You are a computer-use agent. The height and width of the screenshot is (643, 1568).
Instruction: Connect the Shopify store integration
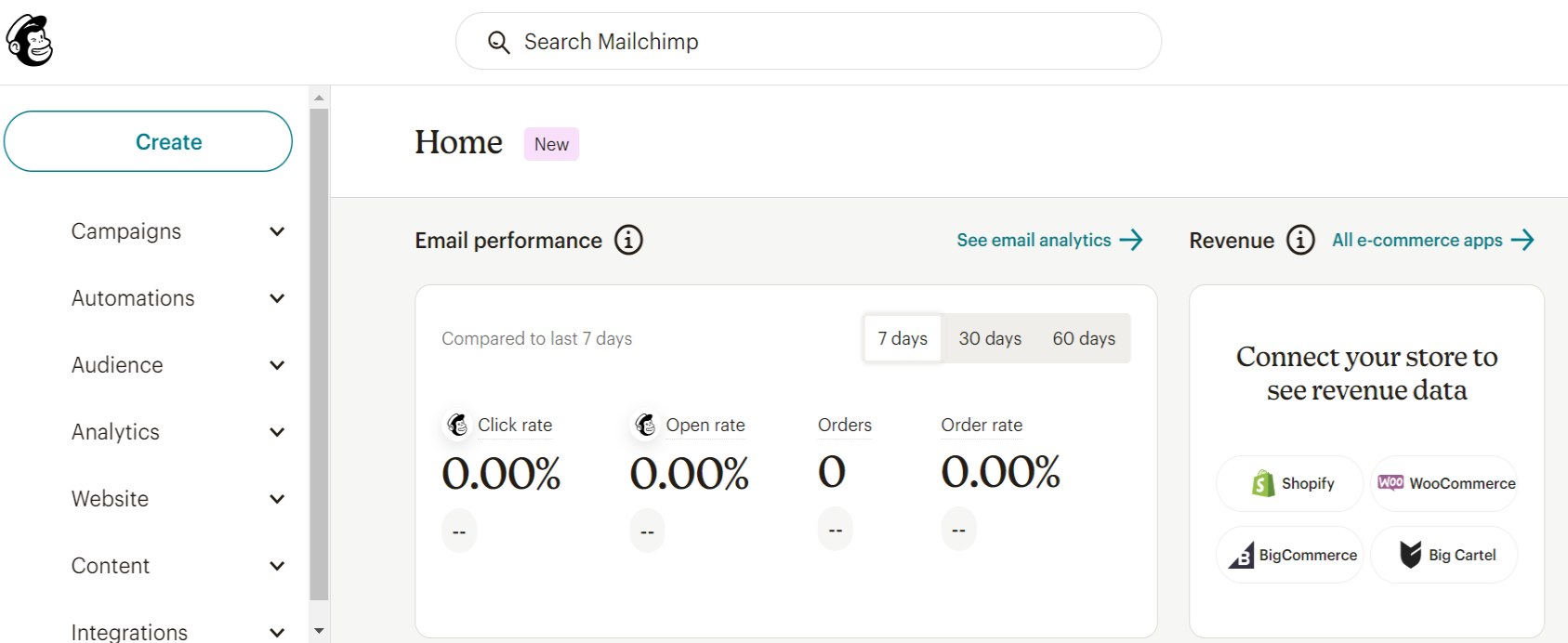[x=1289, y=483]
